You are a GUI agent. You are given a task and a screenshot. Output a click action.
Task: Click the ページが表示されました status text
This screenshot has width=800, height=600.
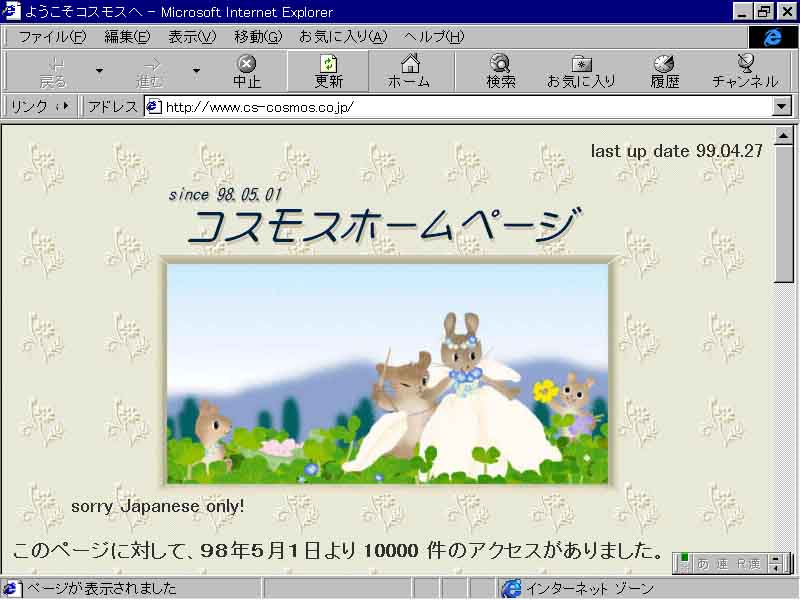(101, 588)
